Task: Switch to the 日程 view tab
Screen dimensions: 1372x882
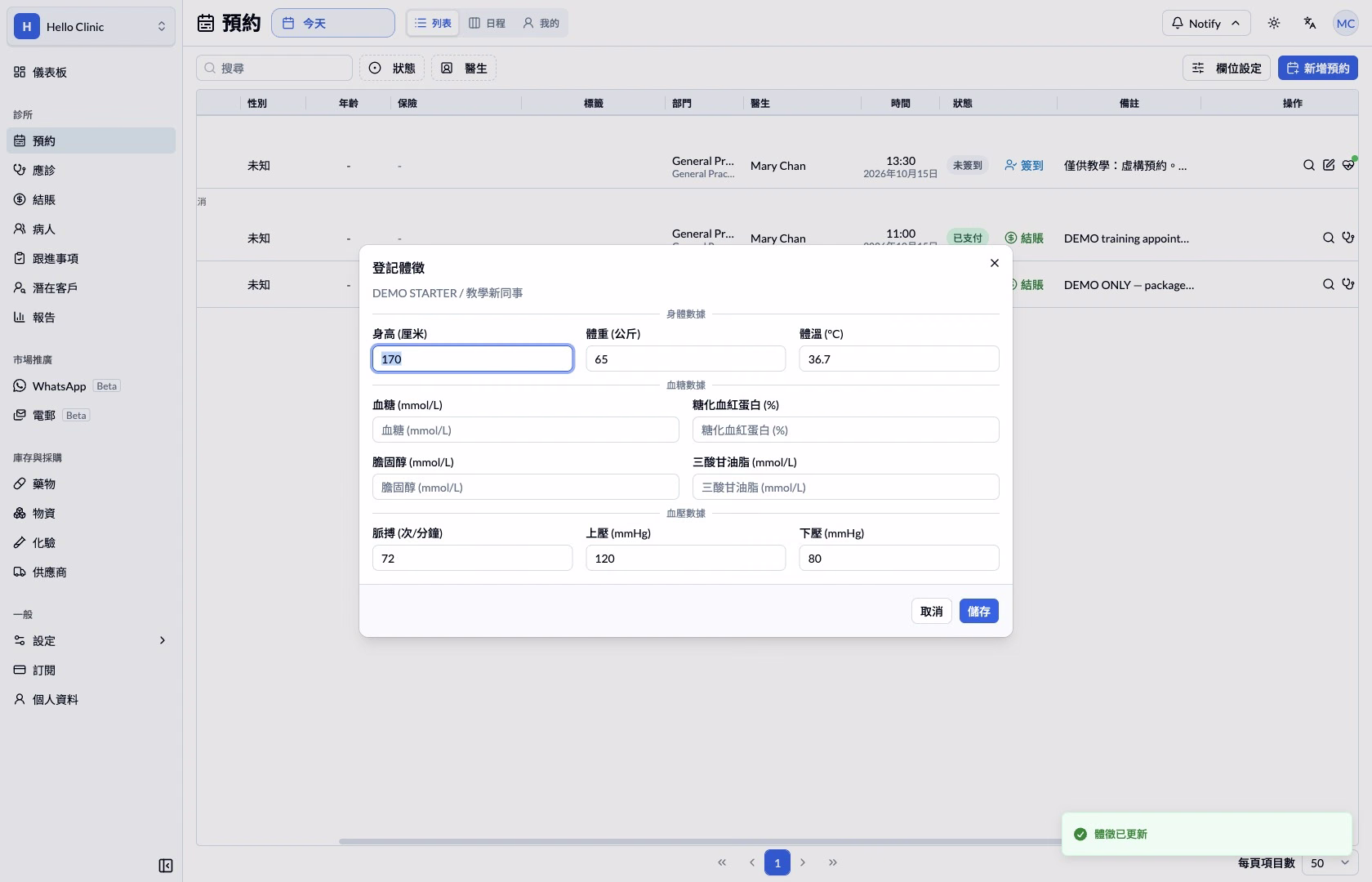Action: pos(487,23)
